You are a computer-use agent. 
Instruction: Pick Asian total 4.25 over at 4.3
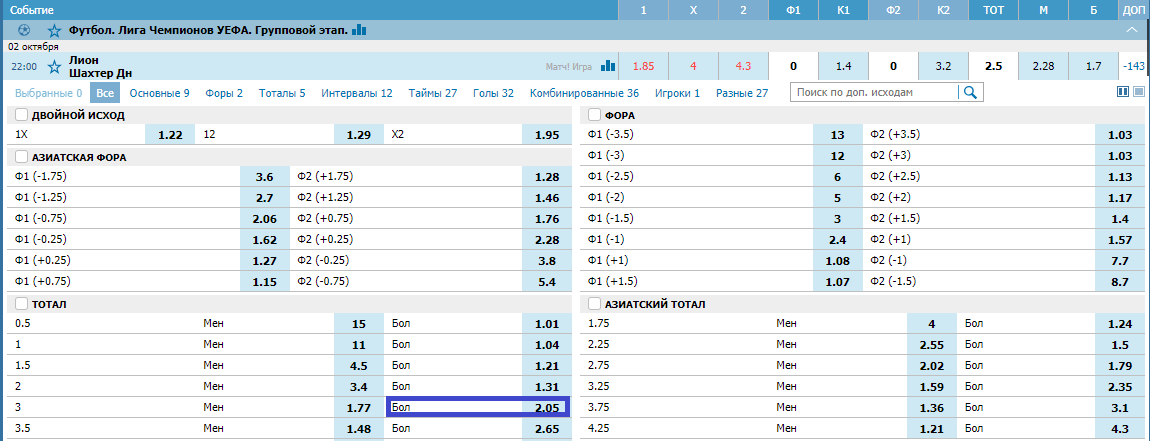click(1119, 428)
